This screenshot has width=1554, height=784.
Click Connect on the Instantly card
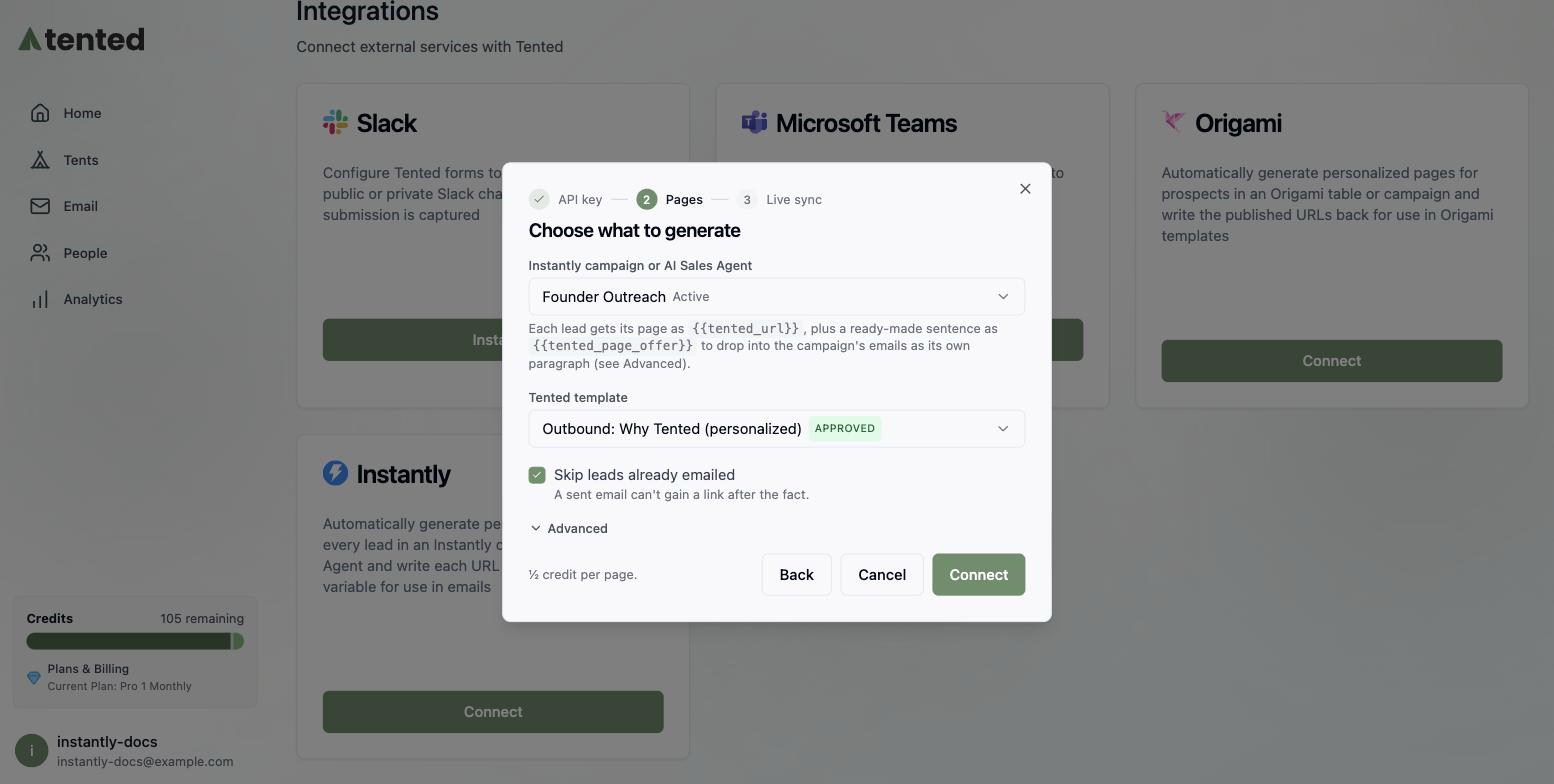[493, 712]
